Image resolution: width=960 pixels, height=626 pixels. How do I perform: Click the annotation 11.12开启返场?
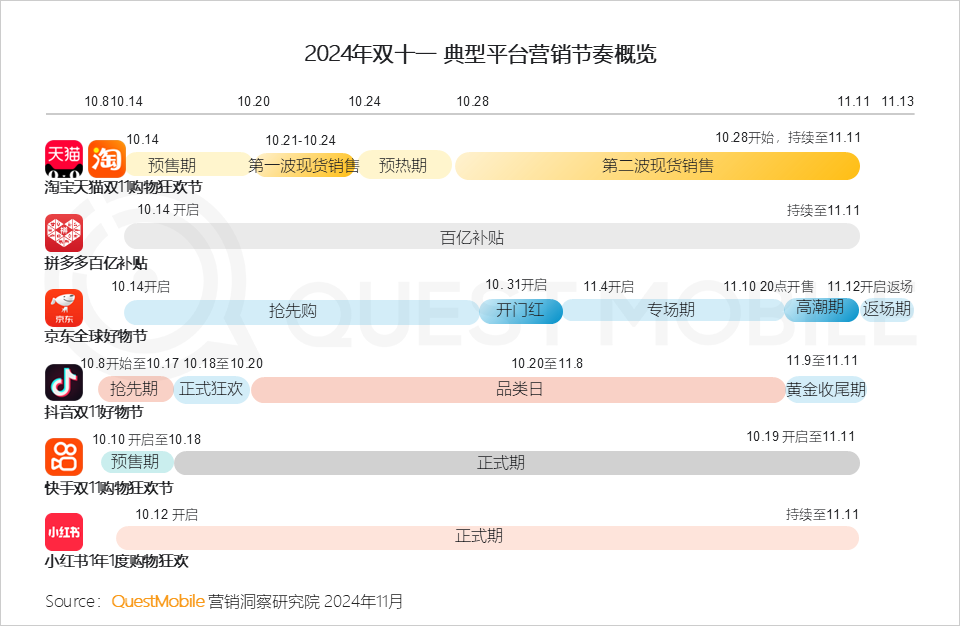point(870,287)
